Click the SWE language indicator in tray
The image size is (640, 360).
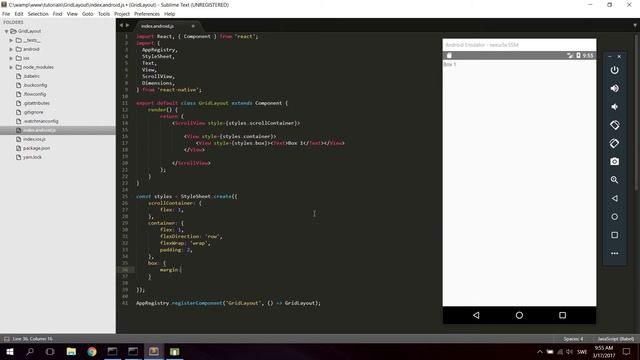click(x=582, y=352)
